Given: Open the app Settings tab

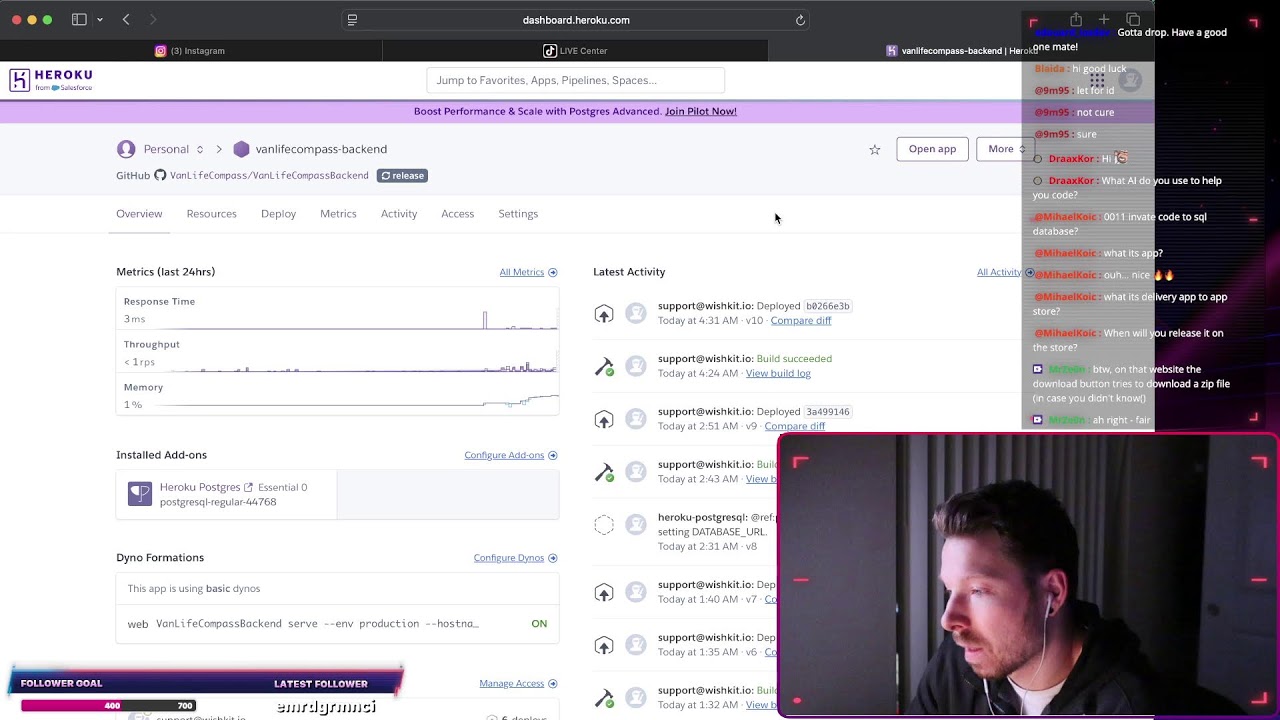Looking at the screenshot, I should (518, 214).
